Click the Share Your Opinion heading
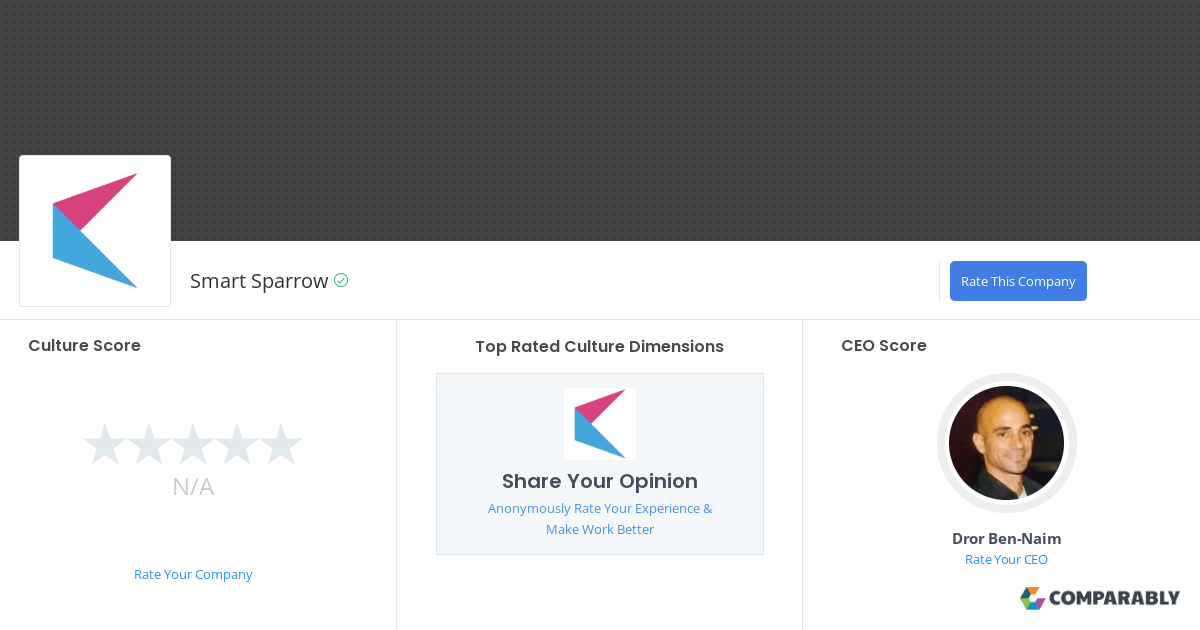 click(x=600, y=481)
